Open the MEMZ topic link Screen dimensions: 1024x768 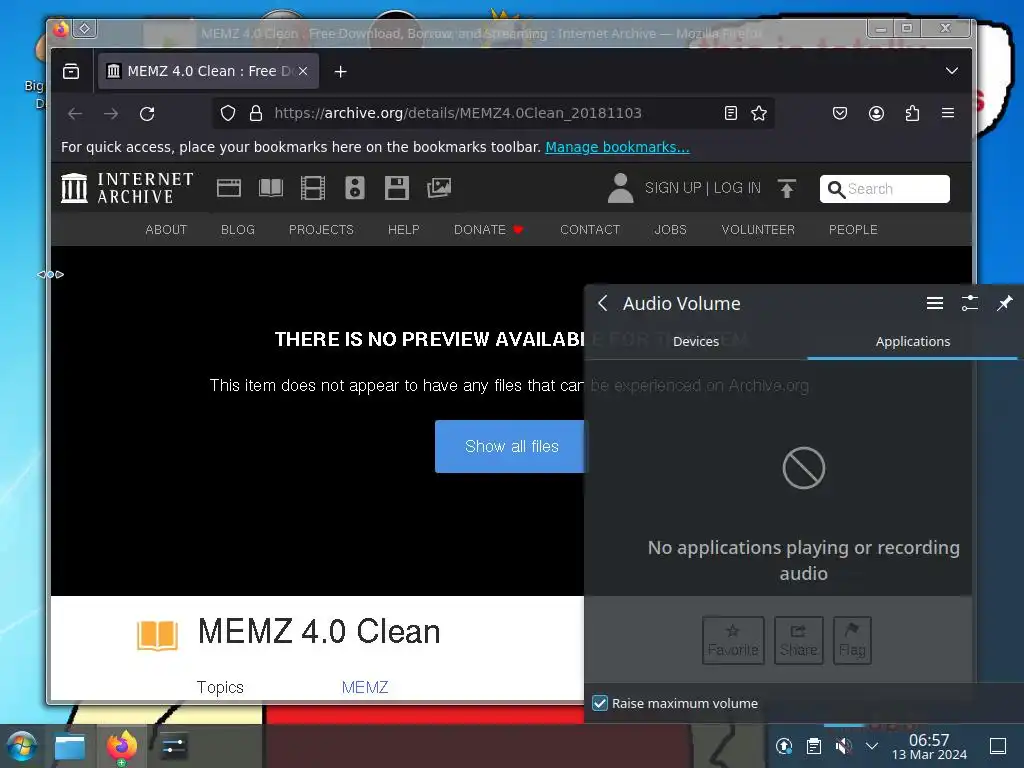[364, 687]
